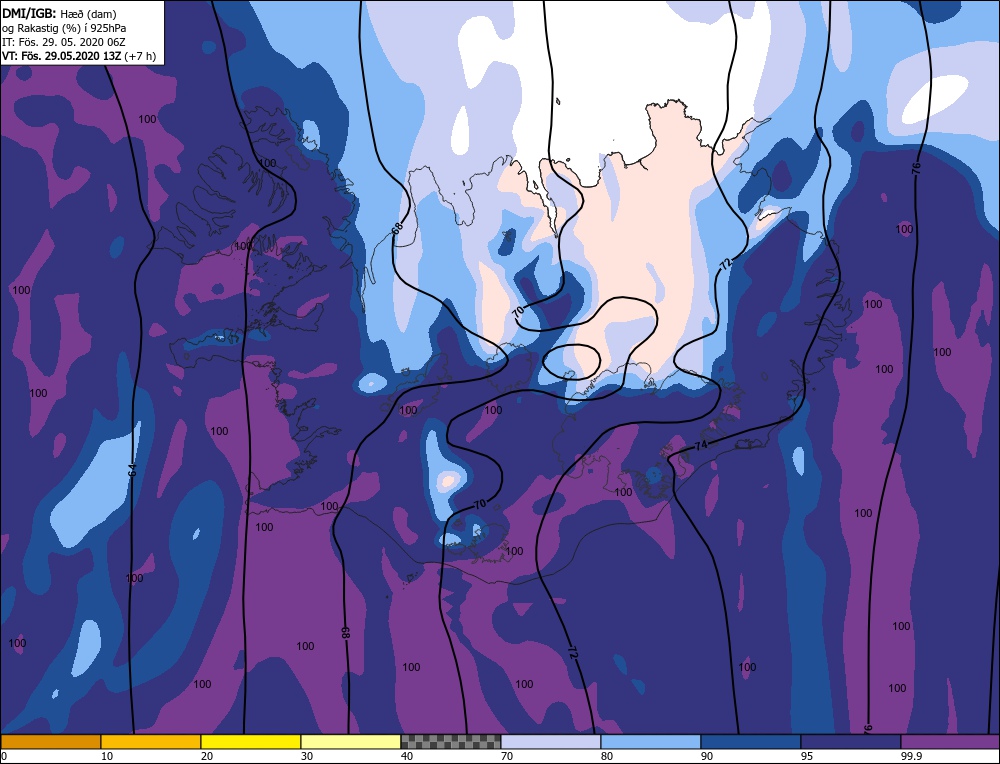1000x764 pixels.
Task: Click the legend scale value '80'
Action: 607,756
